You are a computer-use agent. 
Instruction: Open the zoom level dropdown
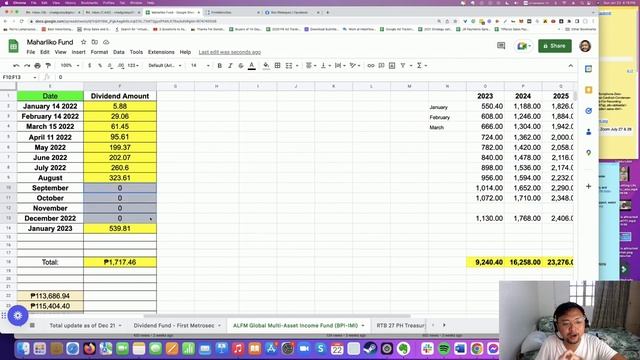(70, 66)
